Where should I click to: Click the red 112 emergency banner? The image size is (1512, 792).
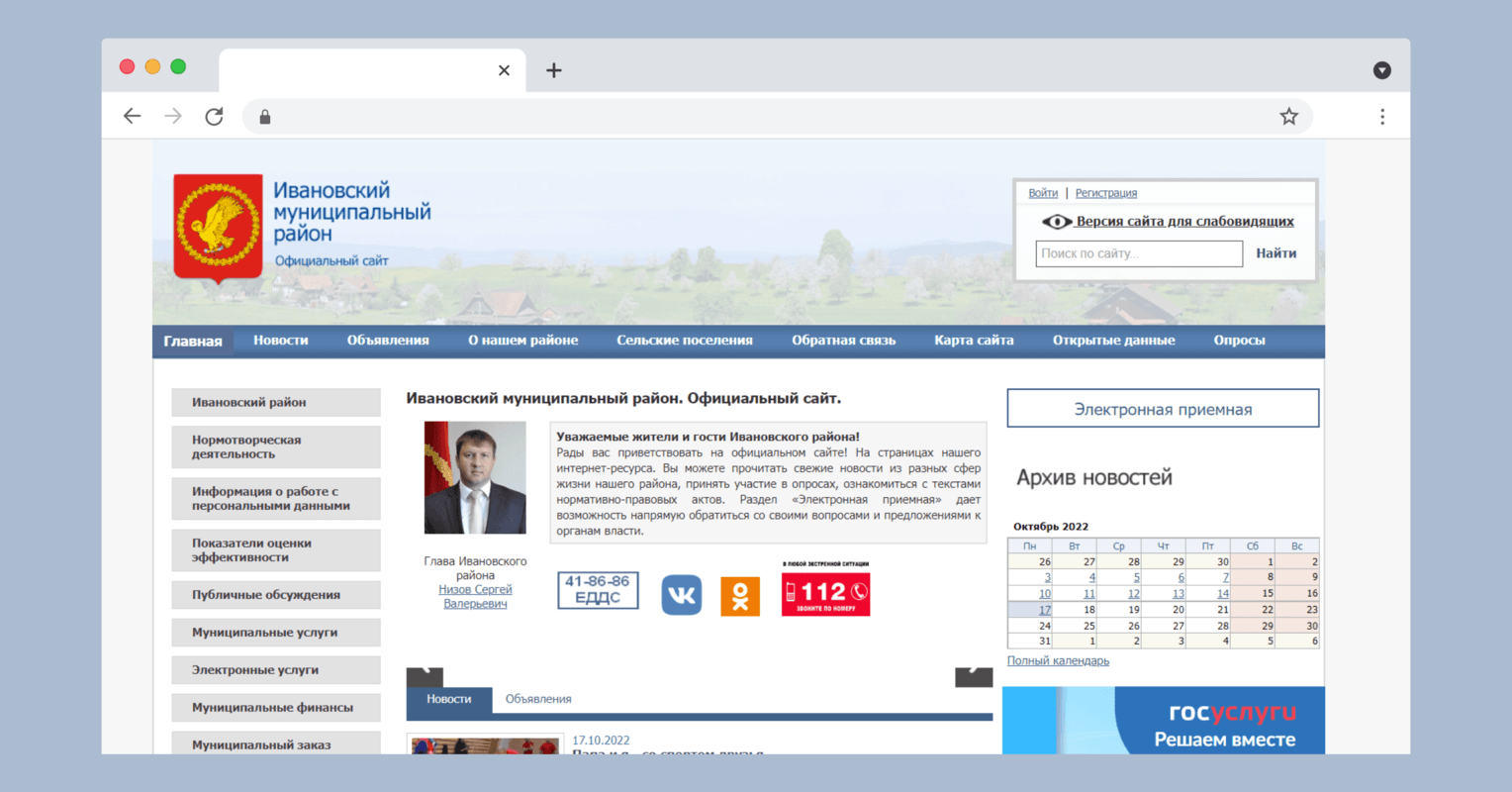(825, 592)
